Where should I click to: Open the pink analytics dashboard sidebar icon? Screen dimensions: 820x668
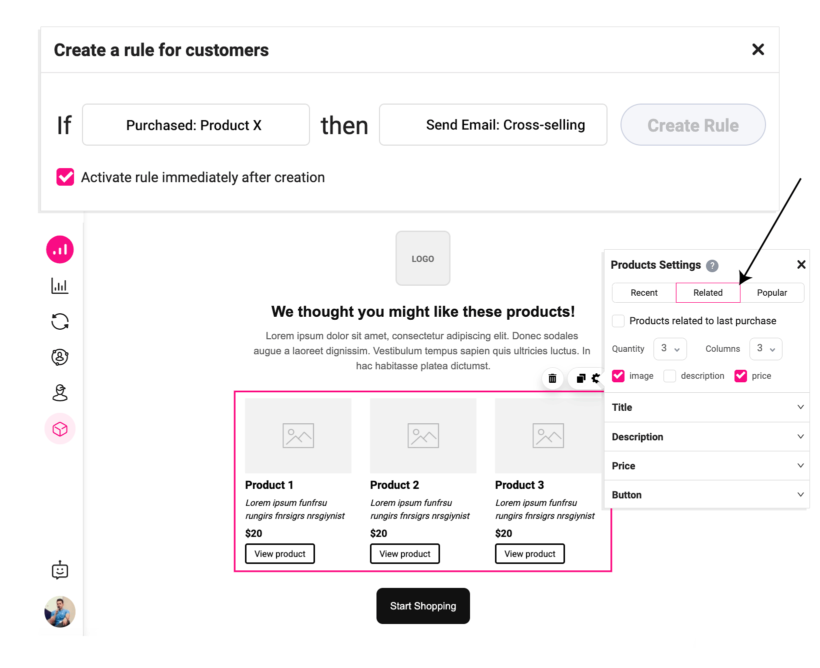pyautogui.click(x=60, y=249)
